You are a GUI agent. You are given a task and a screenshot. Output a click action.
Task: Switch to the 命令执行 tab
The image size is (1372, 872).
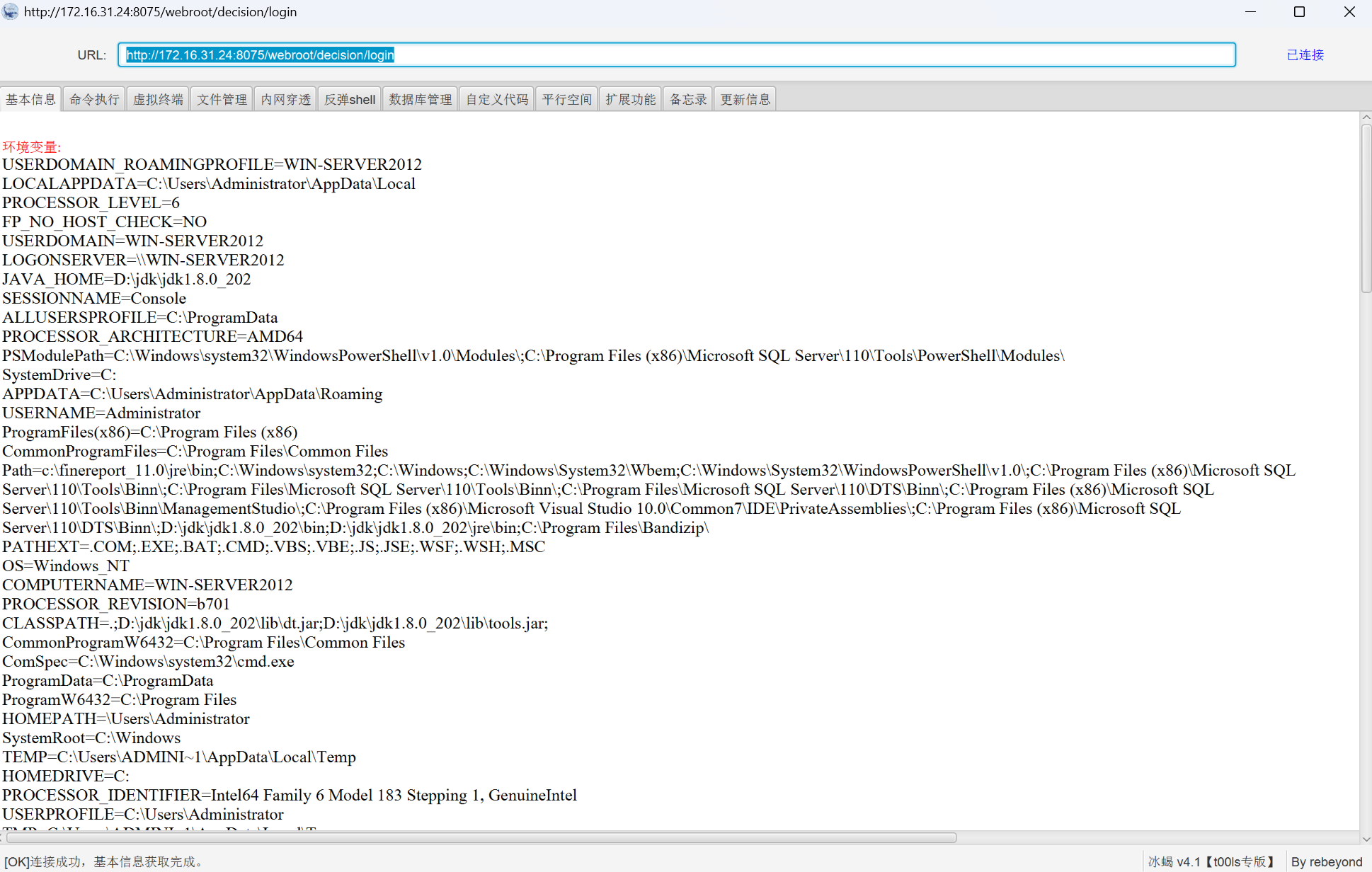coord(94,99)
